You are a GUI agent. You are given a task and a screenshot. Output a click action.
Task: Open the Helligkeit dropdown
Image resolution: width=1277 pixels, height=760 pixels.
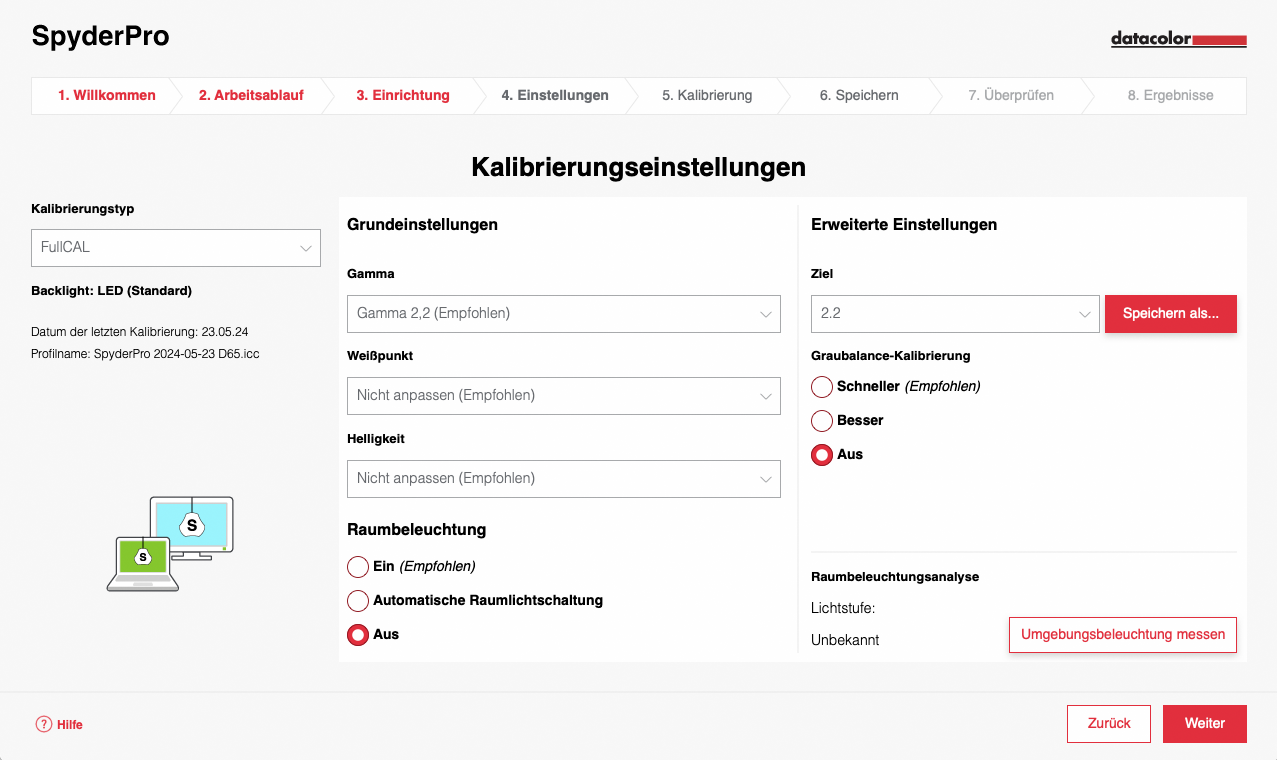[564, 479]
